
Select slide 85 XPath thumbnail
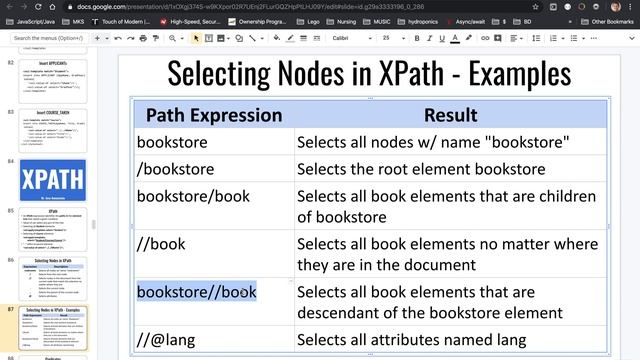click(x=53, y=229)
